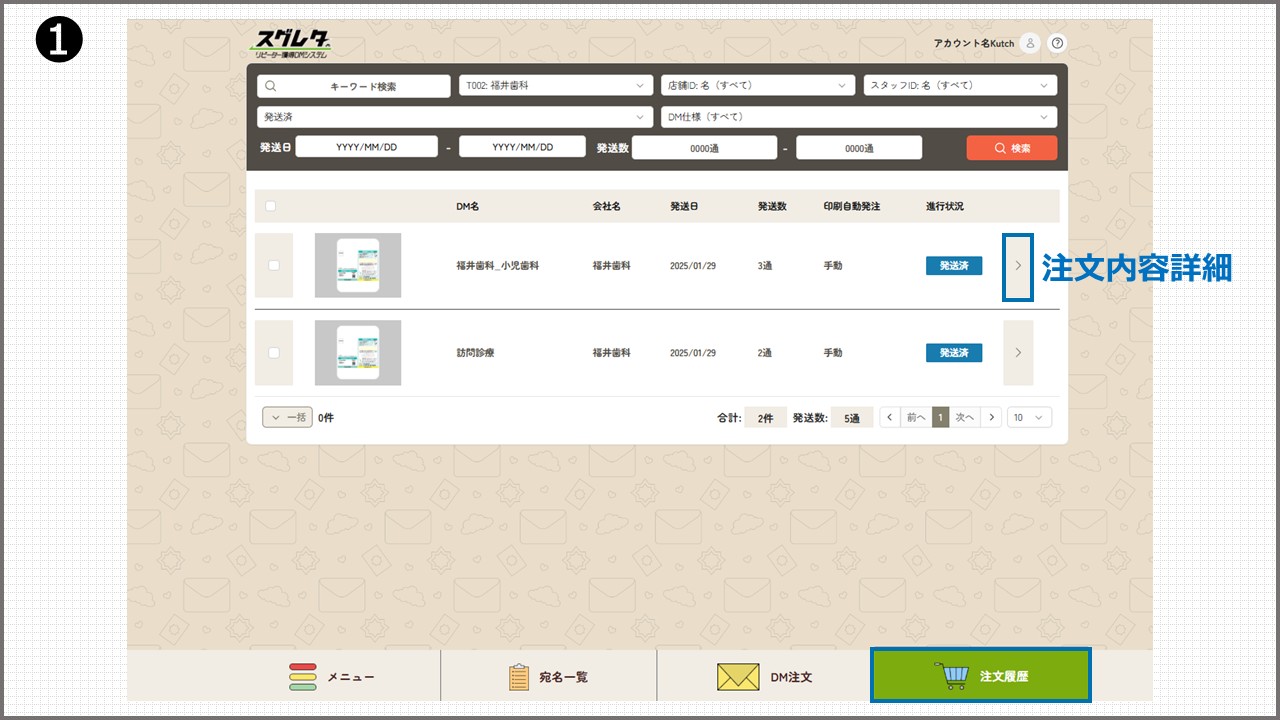Open the 10 per-page dropdown
This screenshot has height=720, width=1280.
1029,417
